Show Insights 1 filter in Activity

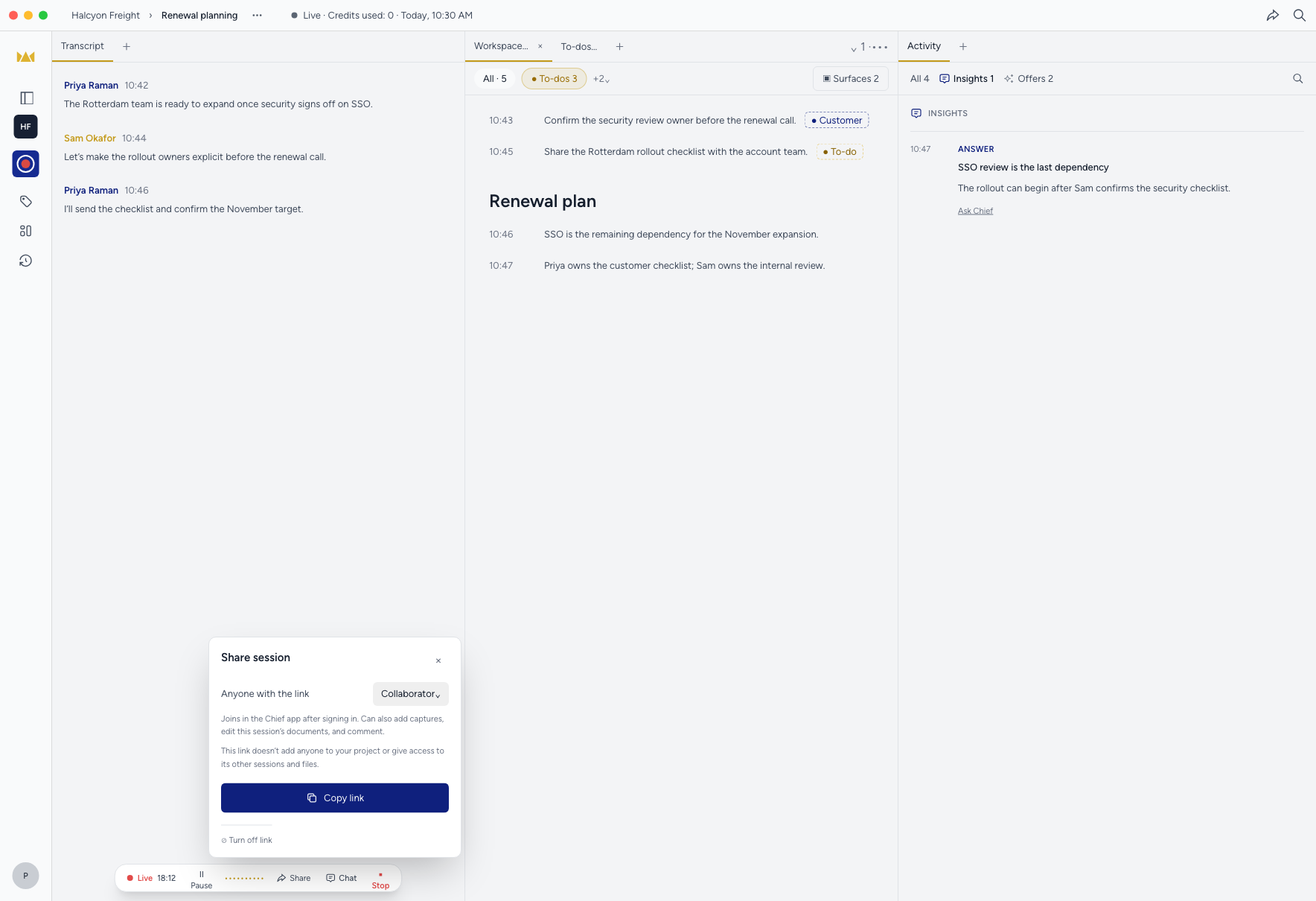967,78
